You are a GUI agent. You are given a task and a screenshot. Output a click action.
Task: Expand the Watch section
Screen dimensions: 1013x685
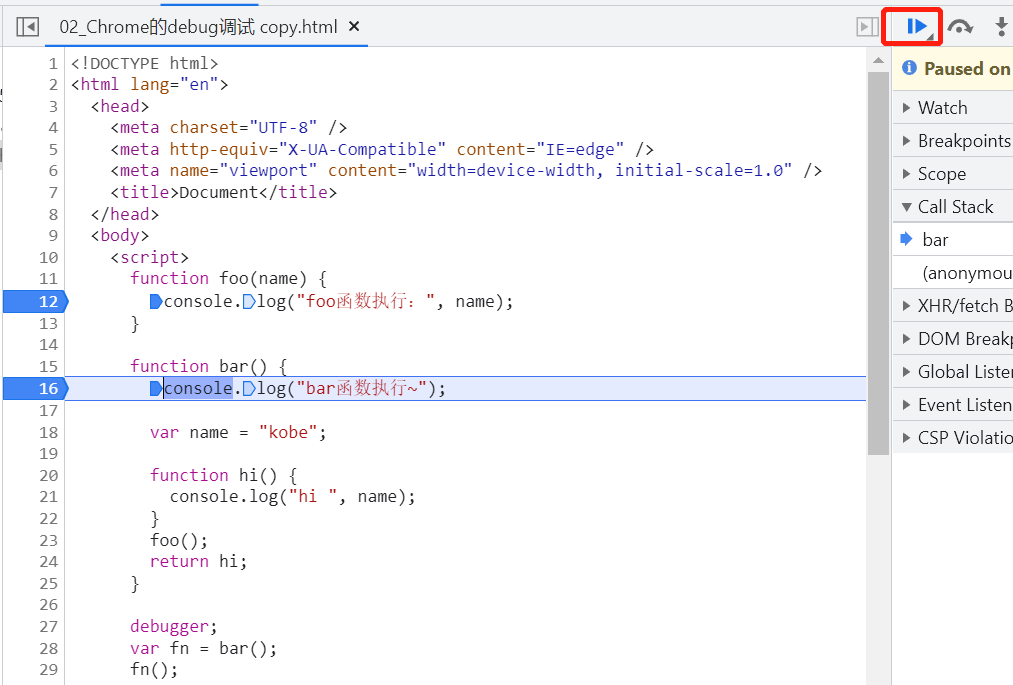(x=942, y=108)
